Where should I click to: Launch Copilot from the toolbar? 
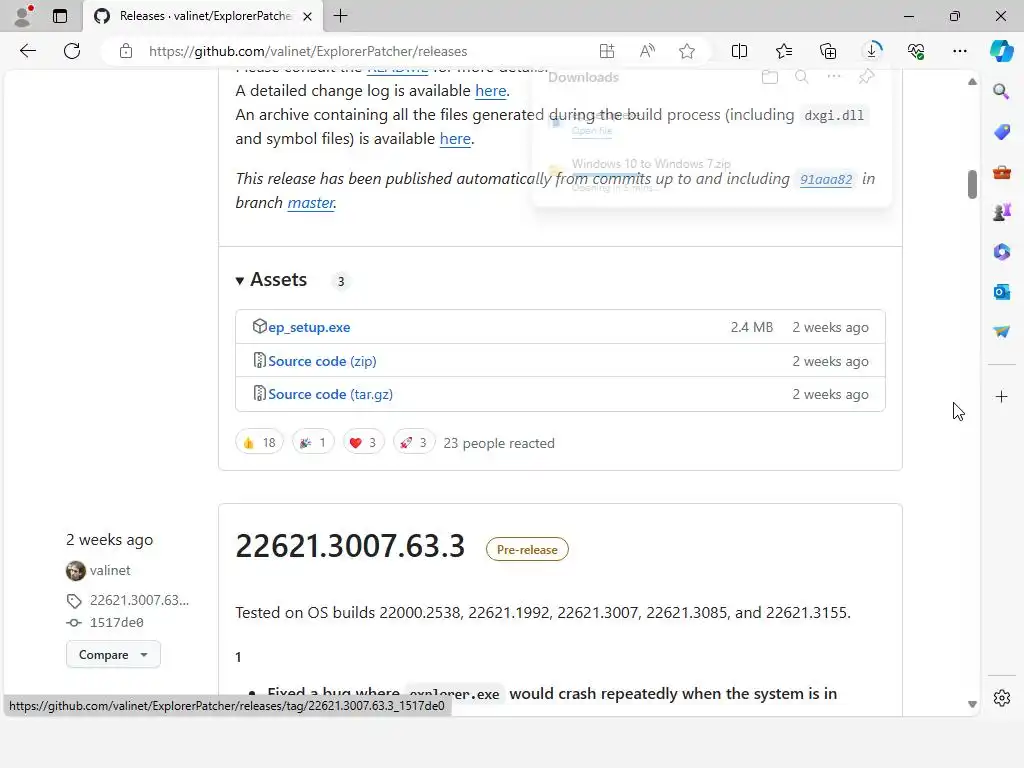pyautogui.click(x=1001, y=51)
